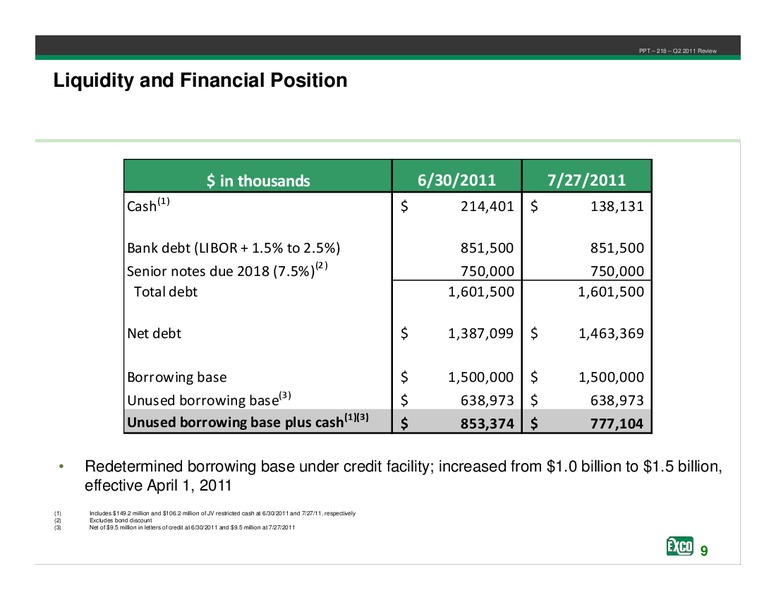Click the EXCO logo icon
776x600 pixels.
pos(679,546)
